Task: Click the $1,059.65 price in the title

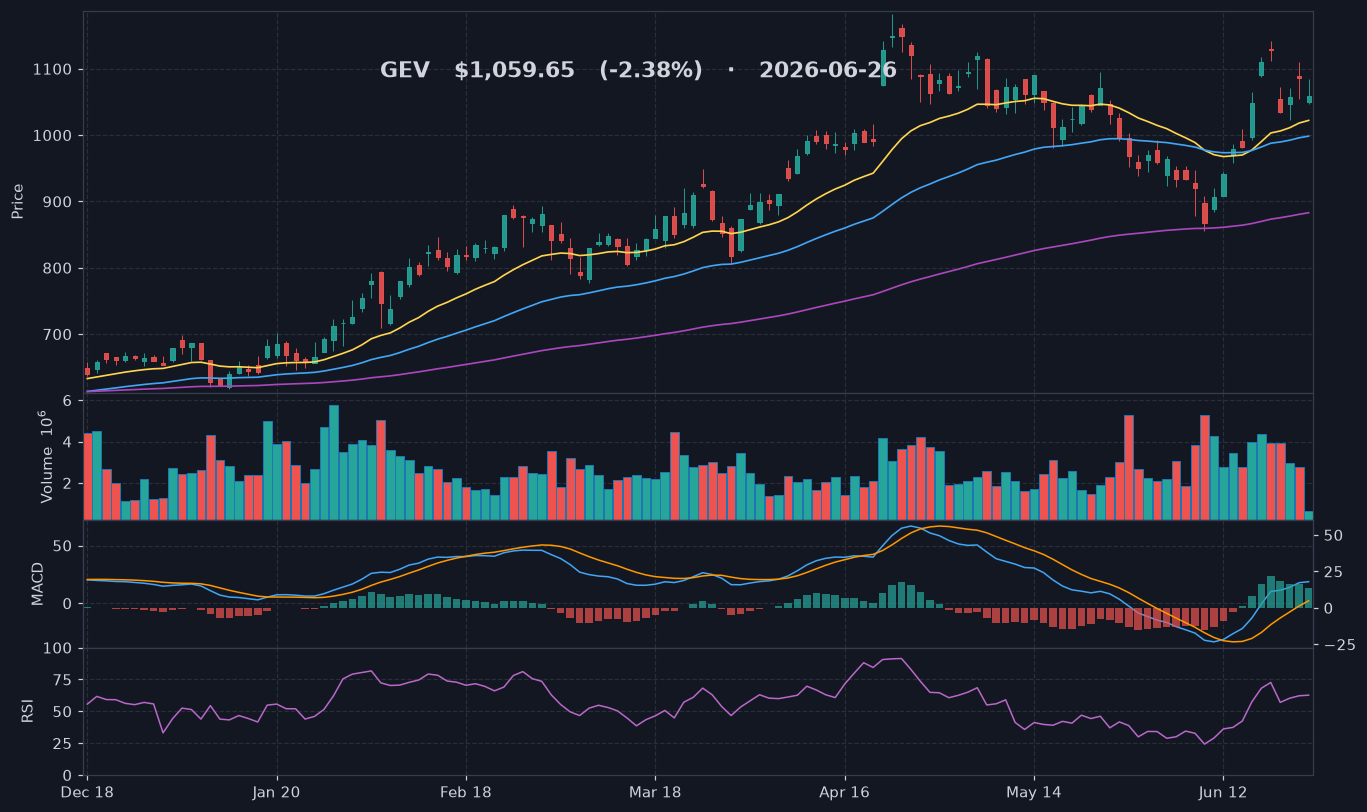Action: (514, 71)
